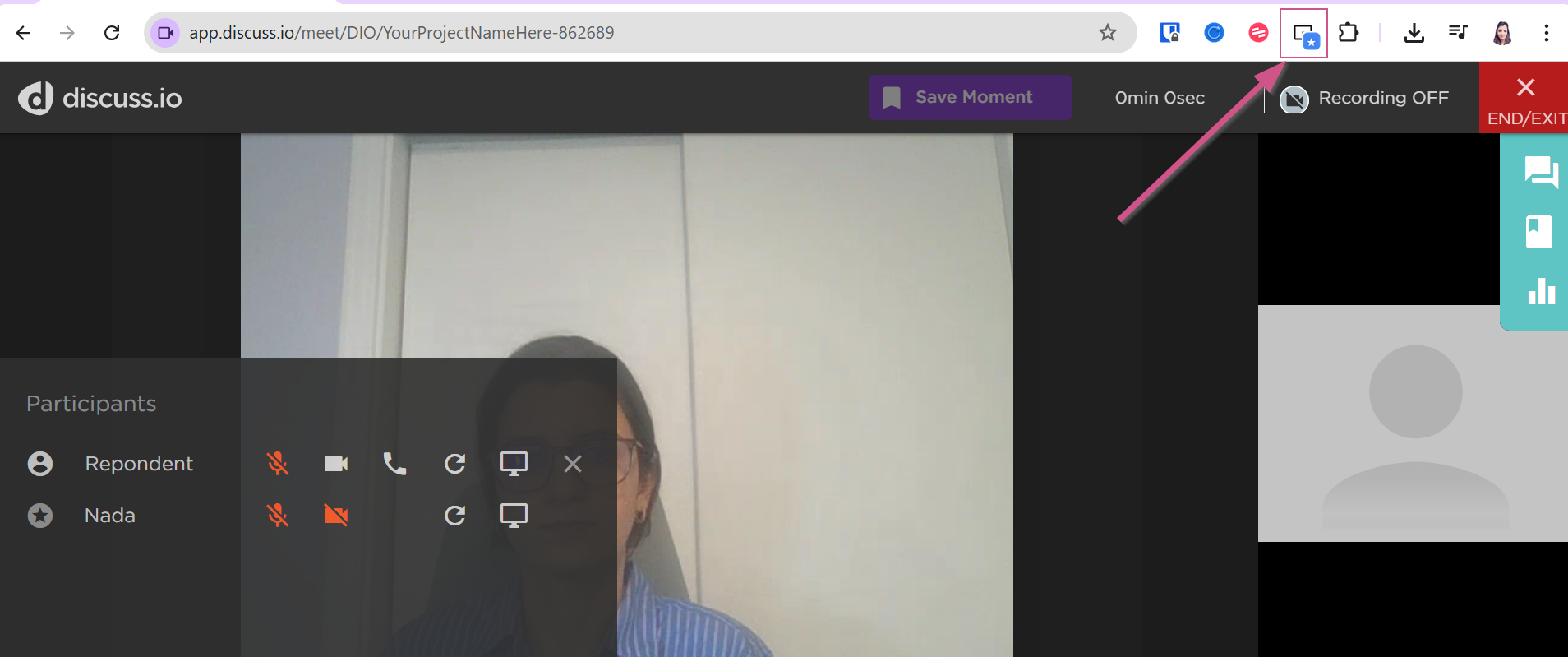This screenshot has height=657, width=1568.
Task: Select the URL in the address bar
Action: pos(401,33)
